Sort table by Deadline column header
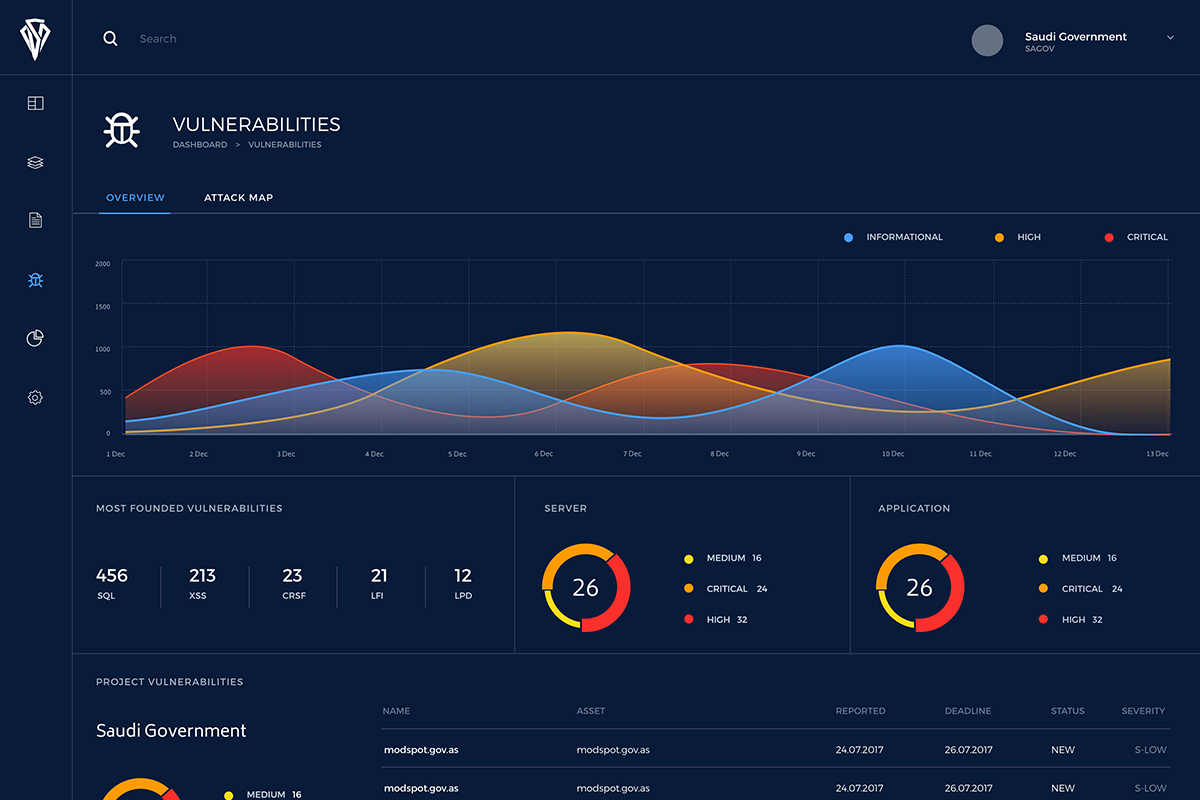Image resolution: width=1200 pixels, height=800 pixels. click(x=968, y=711)
